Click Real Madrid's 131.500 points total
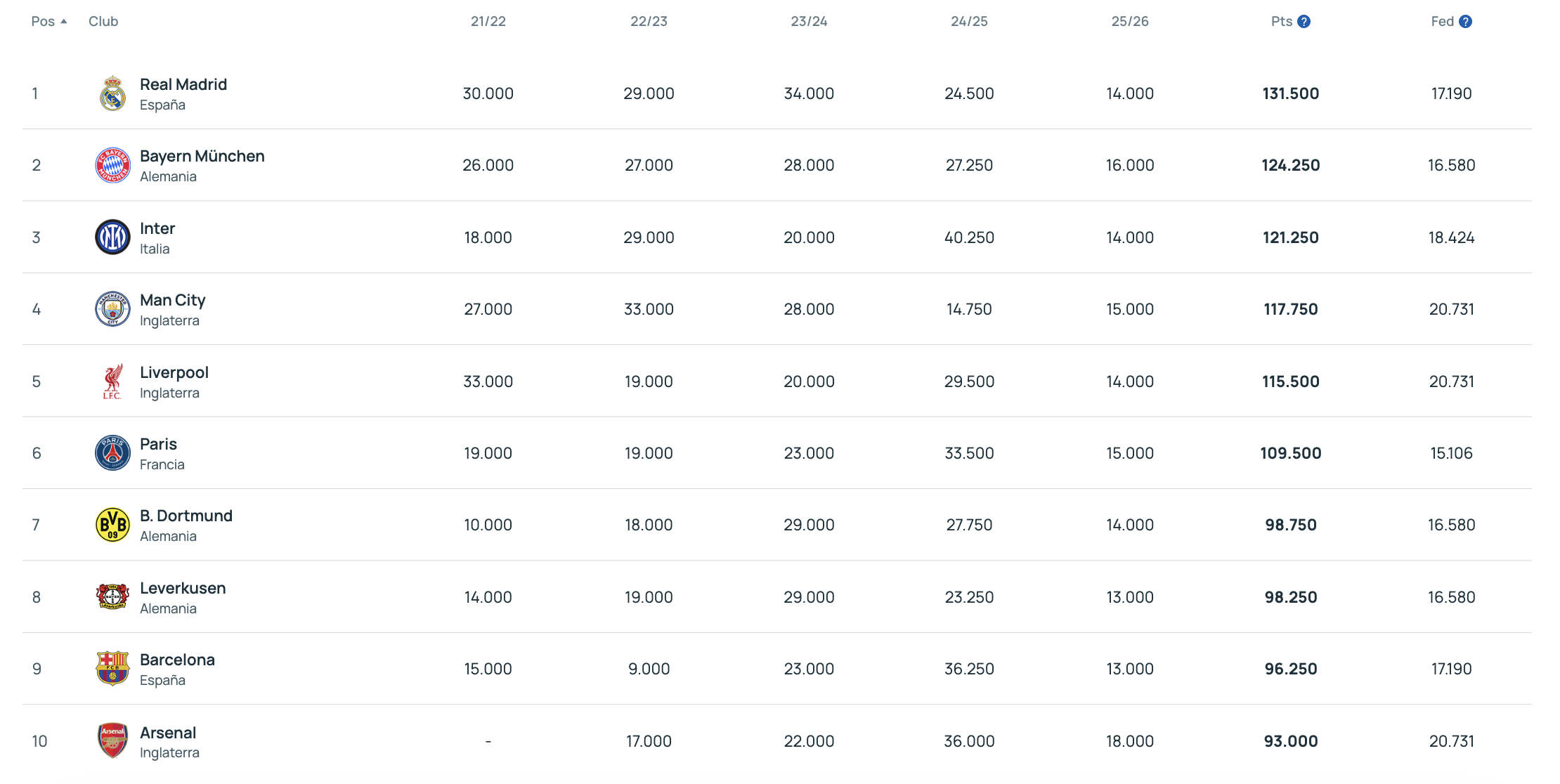 [1290, 94]
